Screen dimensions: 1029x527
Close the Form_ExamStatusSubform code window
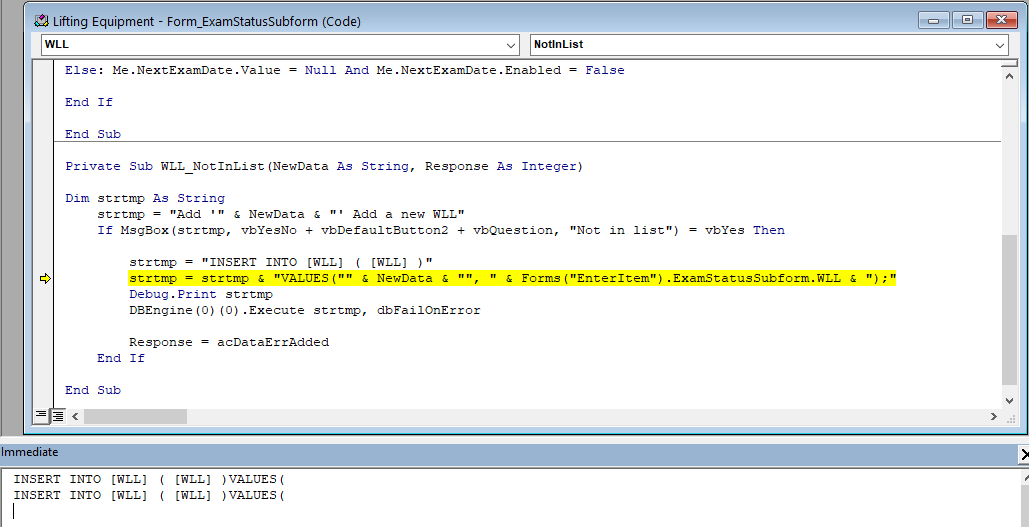coord(1001,20)
